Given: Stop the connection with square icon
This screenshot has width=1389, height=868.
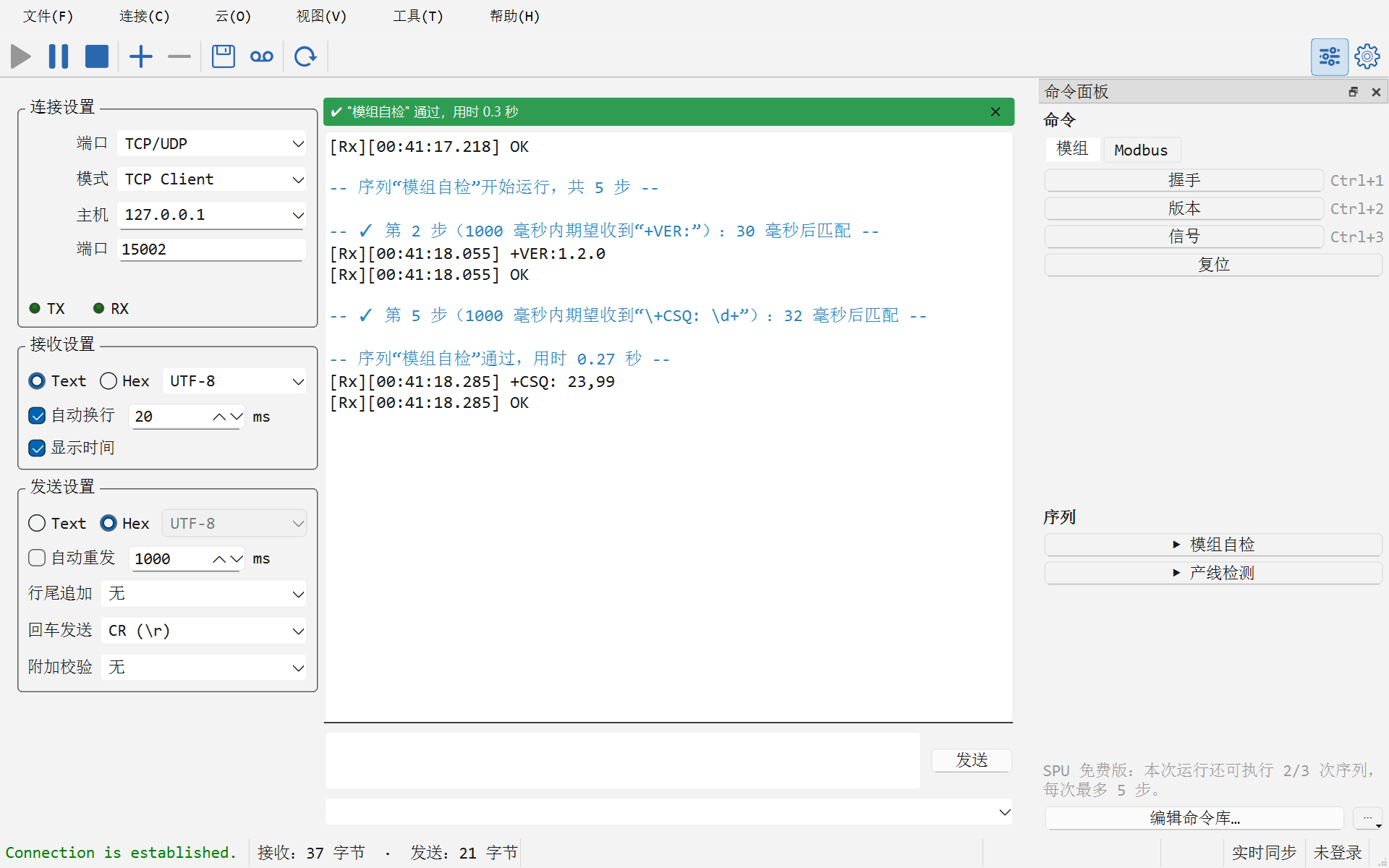Looking at the screenshot, I should tap(97, 56).
